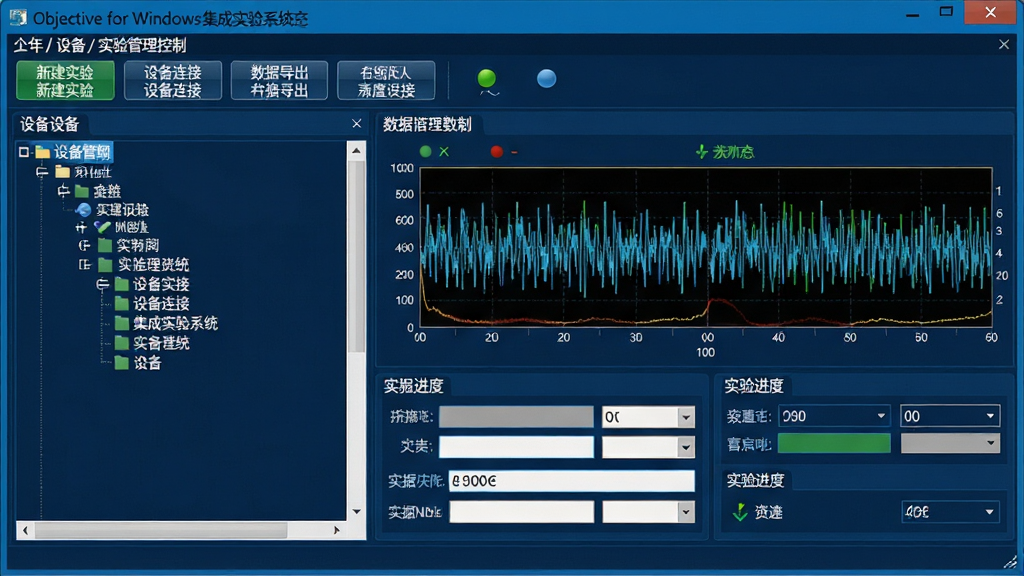Screen dimensions: 1024x576
Task: Select the 实施理统统 folder icon
Action: (x=105, y=264)
